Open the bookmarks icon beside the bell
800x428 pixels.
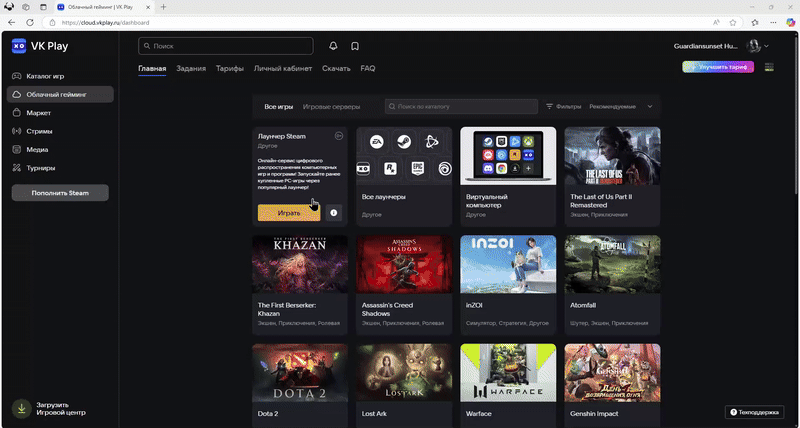tap(355, 46)
